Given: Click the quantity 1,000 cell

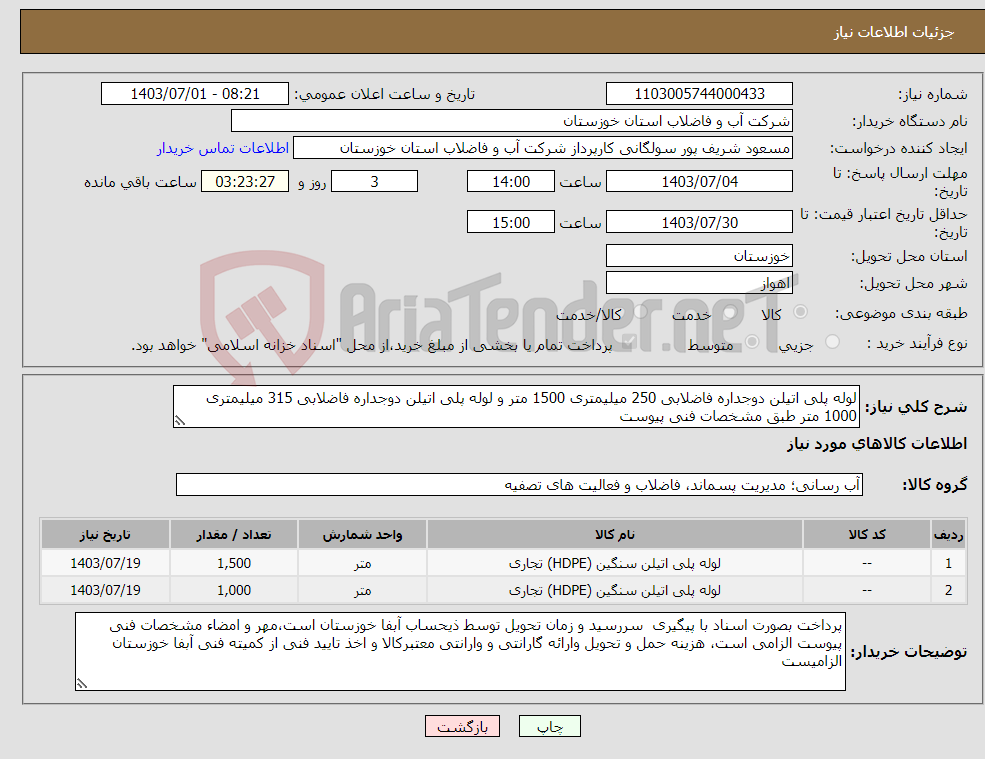Looking at the screenshot, I should [234, 590].
